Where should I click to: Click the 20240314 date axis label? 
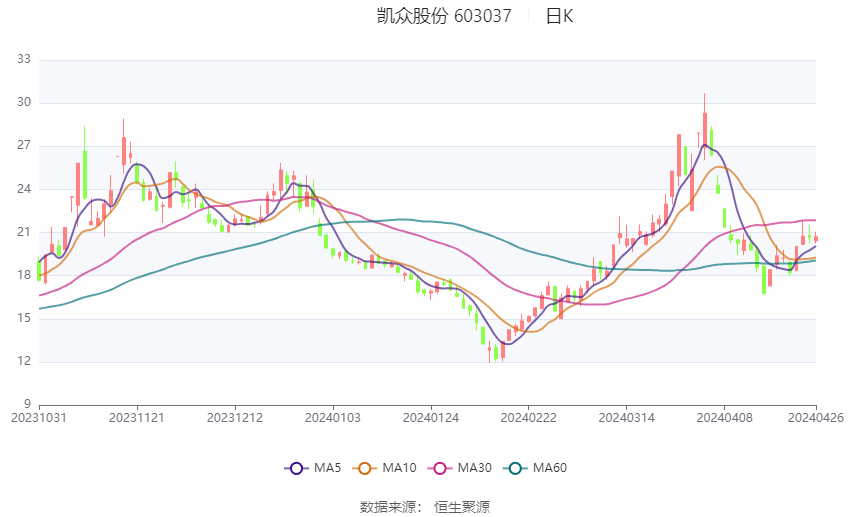click(x=627, y=418)
